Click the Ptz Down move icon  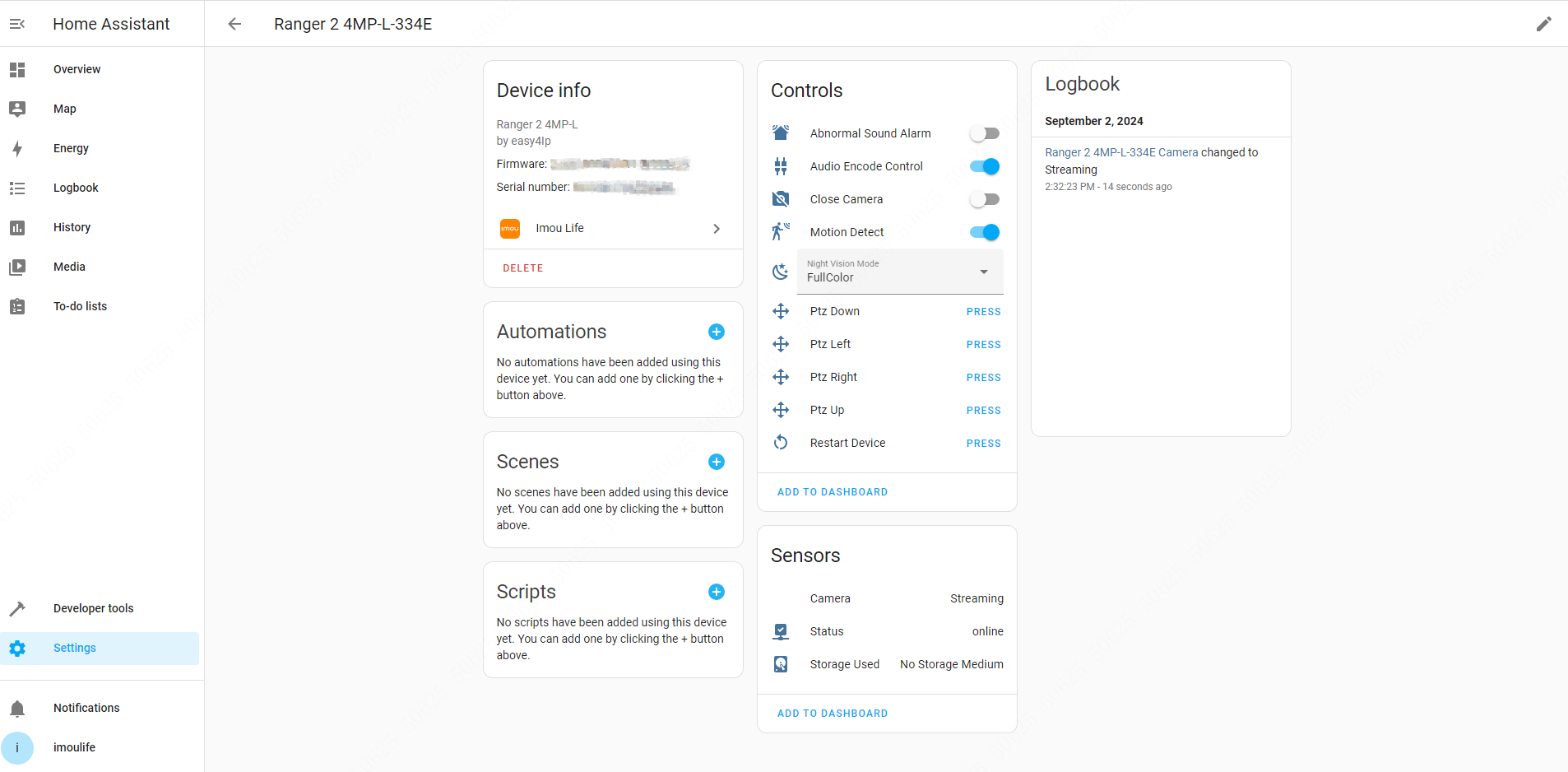point(781,311)
